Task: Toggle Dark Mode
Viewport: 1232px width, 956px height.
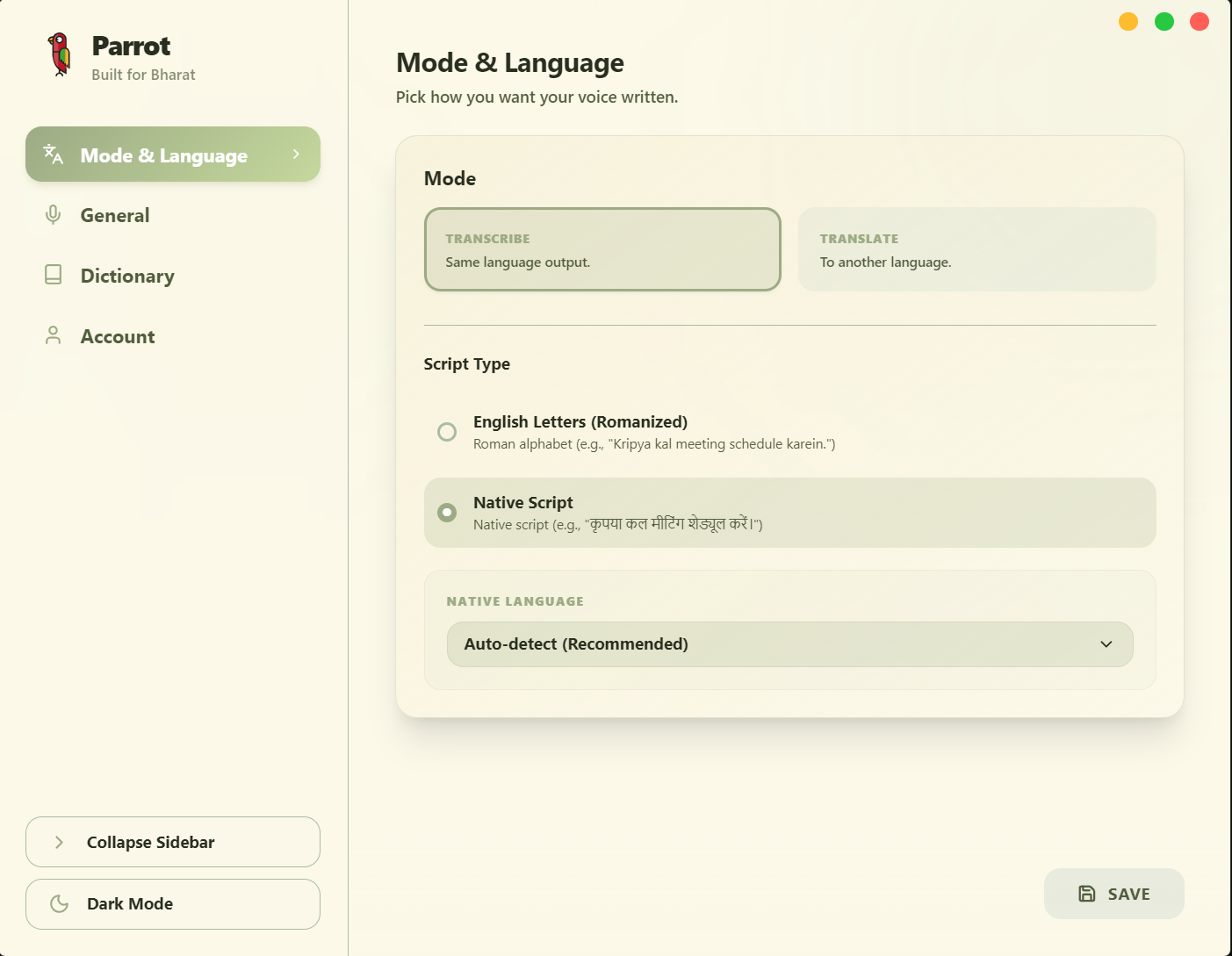Action: click(x=172, y=903)
